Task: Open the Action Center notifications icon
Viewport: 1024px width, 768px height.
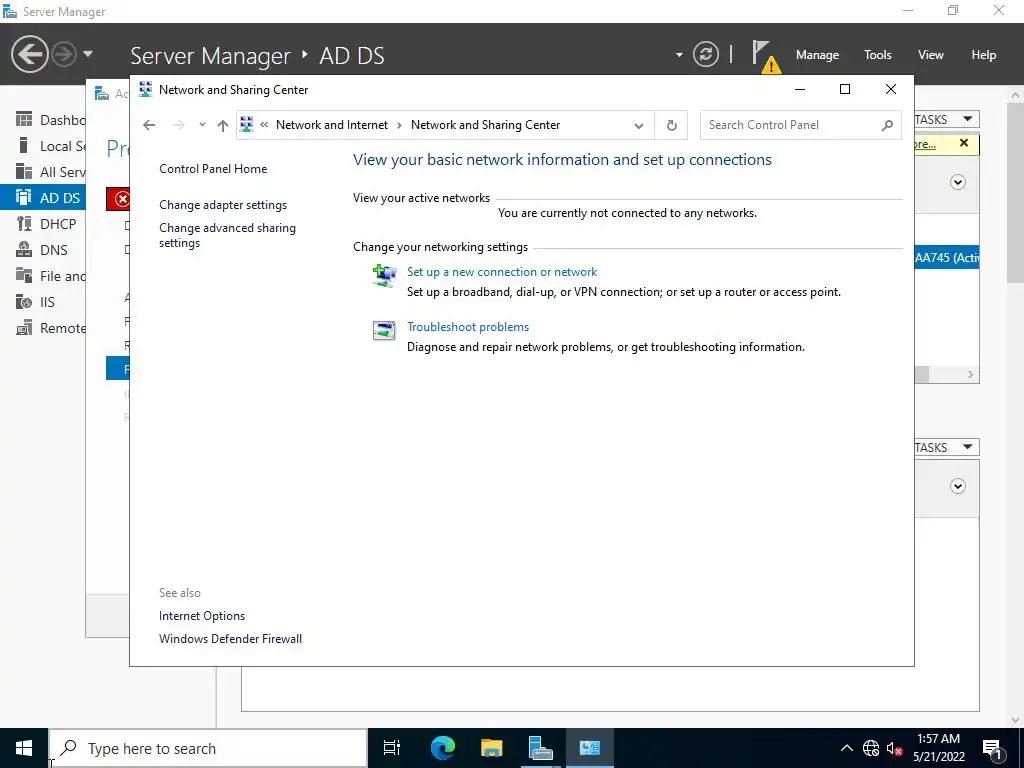Action: click(x=993, y=748)
